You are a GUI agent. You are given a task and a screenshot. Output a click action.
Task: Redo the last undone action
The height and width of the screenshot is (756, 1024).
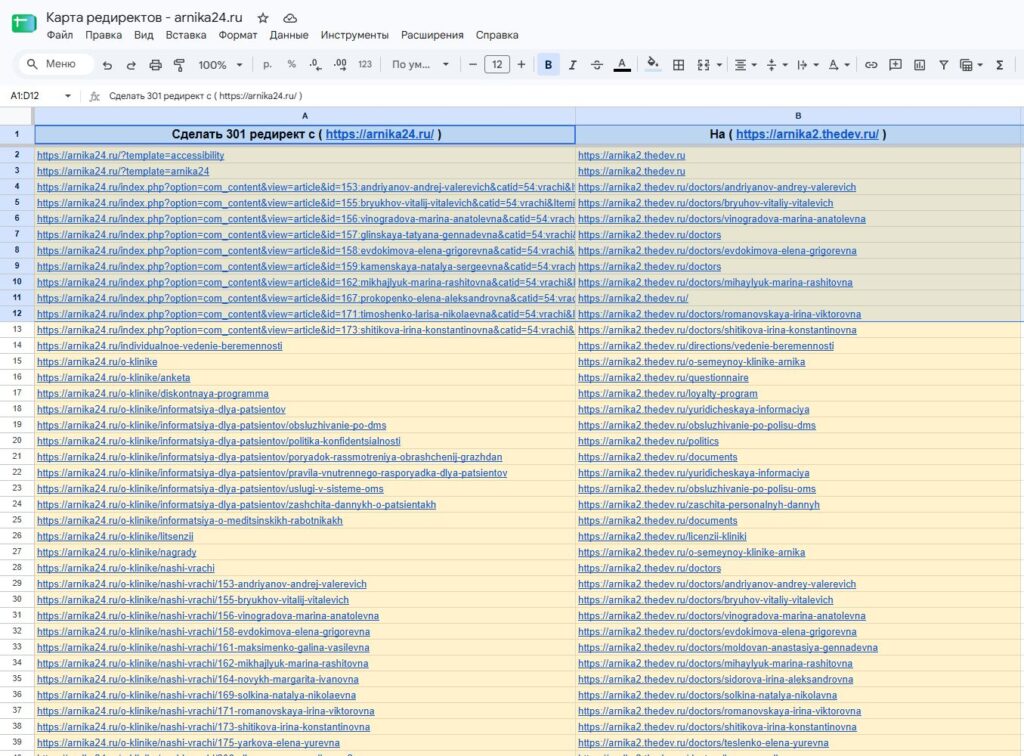tap(131, 65)
